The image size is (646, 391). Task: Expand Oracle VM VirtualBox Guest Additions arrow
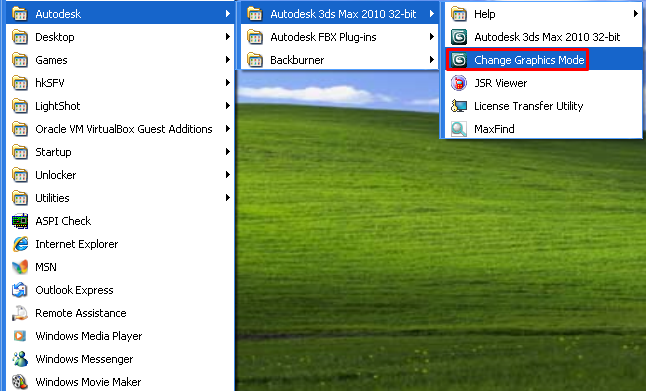point(227,129)
